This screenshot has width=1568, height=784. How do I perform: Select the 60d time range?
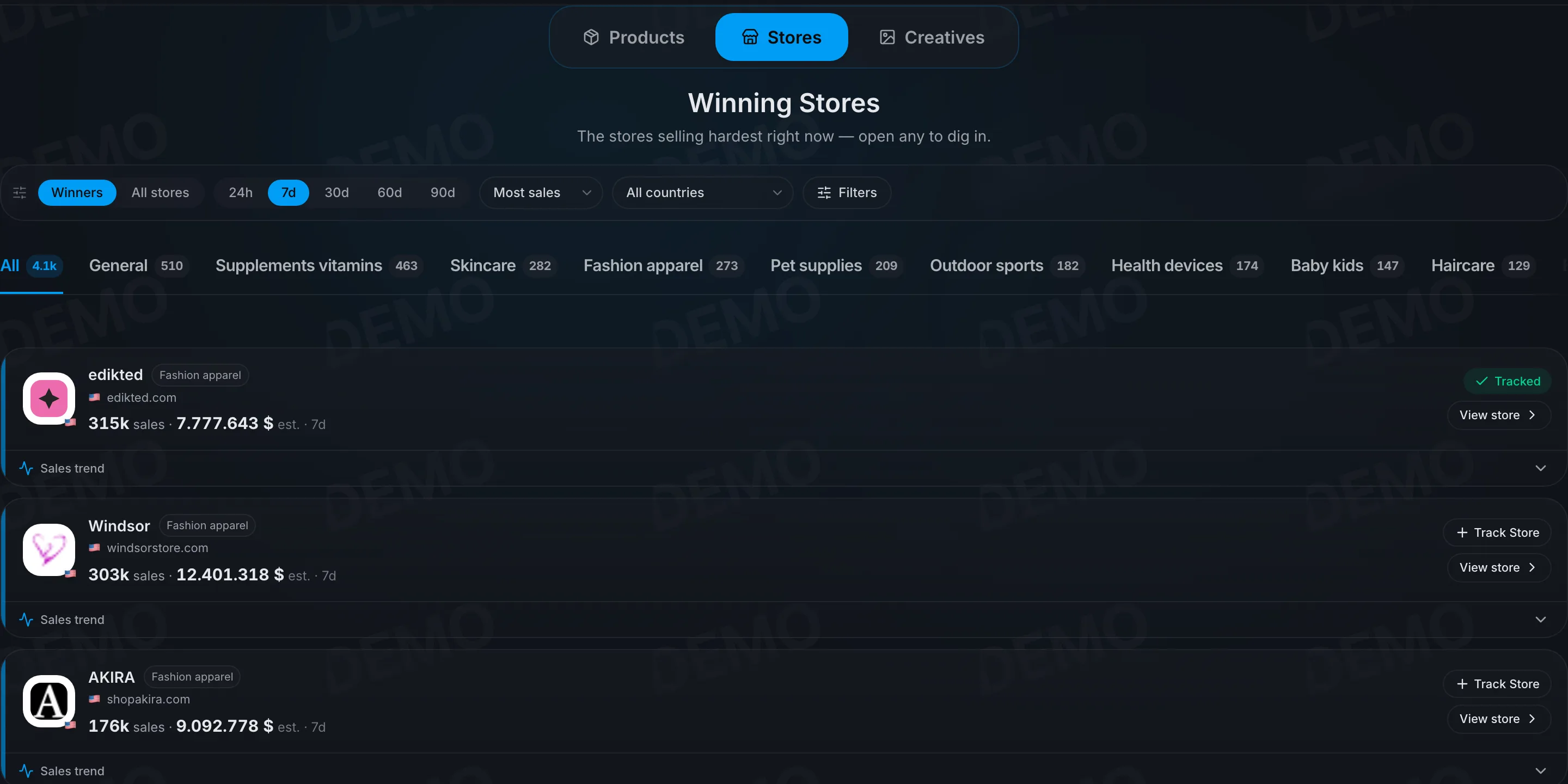click(x=390, y=192)
